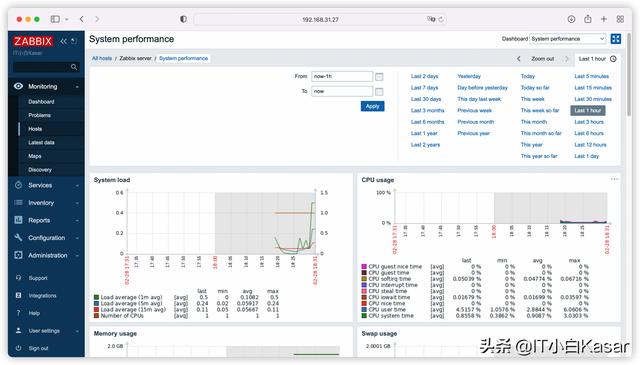640x365 pixels.
Task: Open Latest data under Monitoring
Action: (41, 142)
